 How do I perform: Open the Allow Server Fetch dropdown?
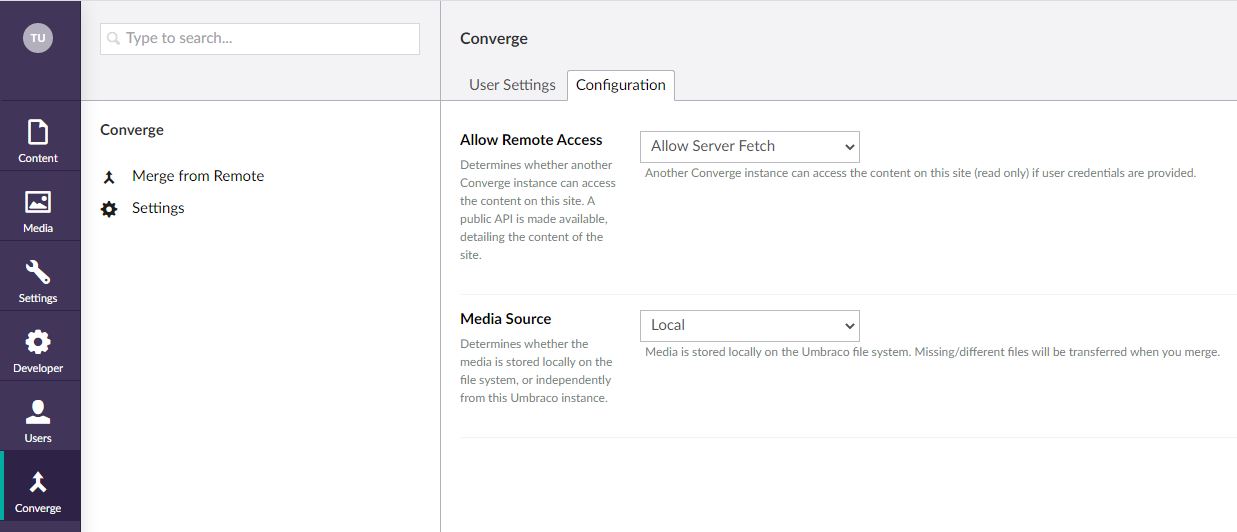tap(750, 146)
